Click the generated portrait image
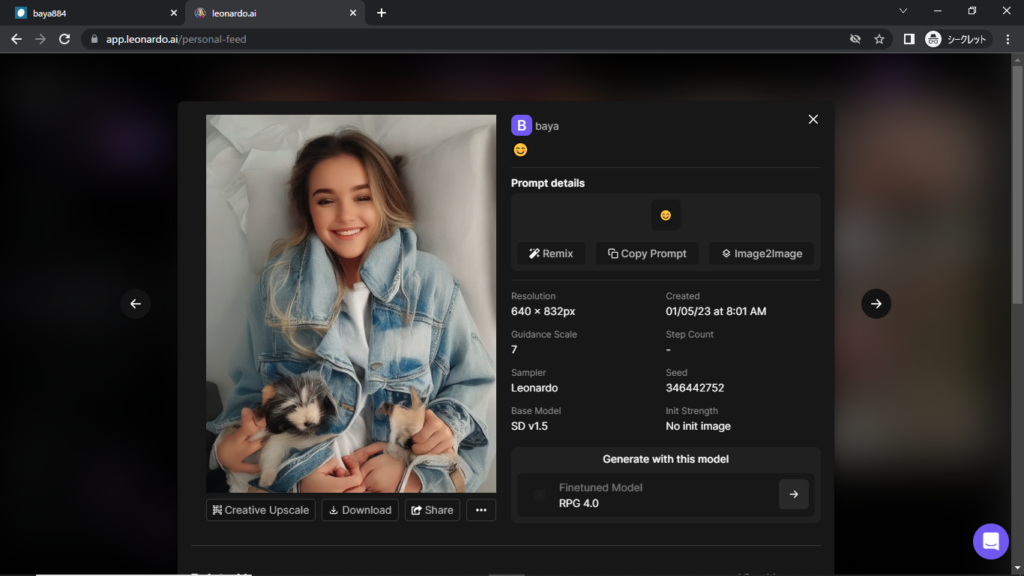The image size is (1024, 576). click(x=351, y=303)
